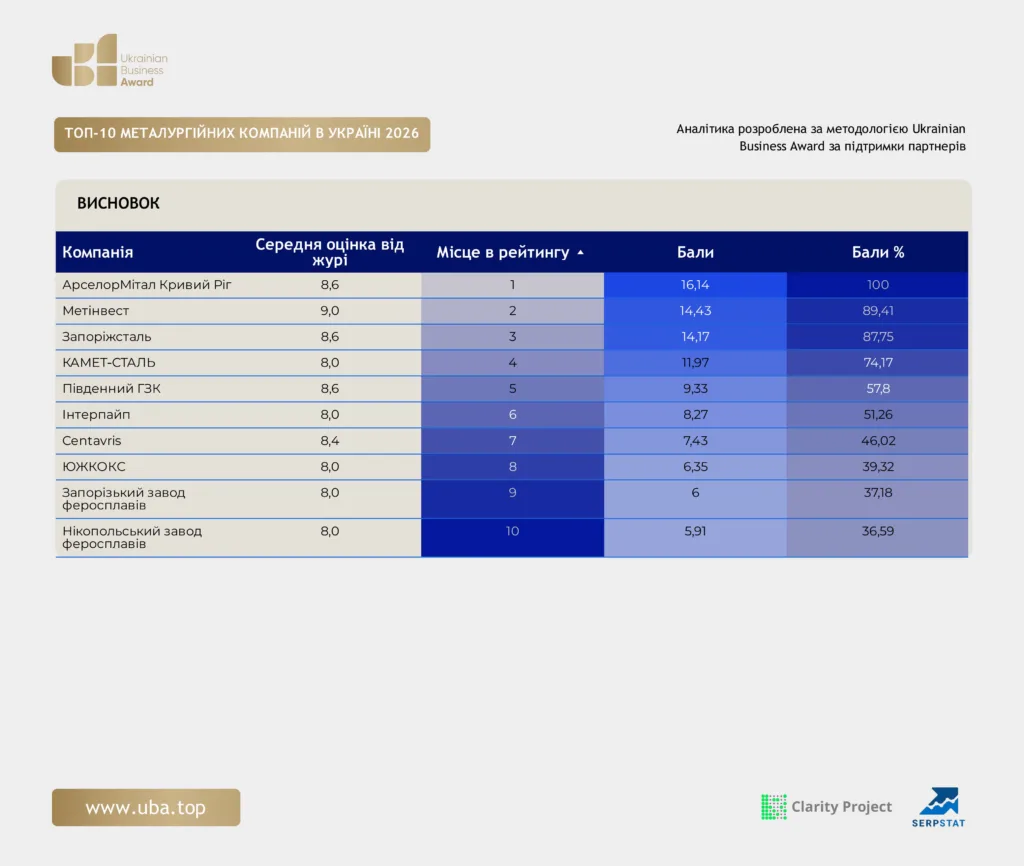Image resolution: width=1024 pixels, height=866 pixels.
Task: Click the 51,26 percent cell
Action: click(878, 415)
